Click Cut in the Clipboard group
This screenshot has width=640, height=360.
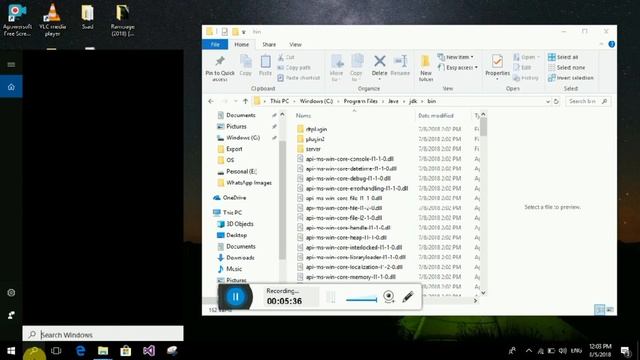tap(286, 57)
